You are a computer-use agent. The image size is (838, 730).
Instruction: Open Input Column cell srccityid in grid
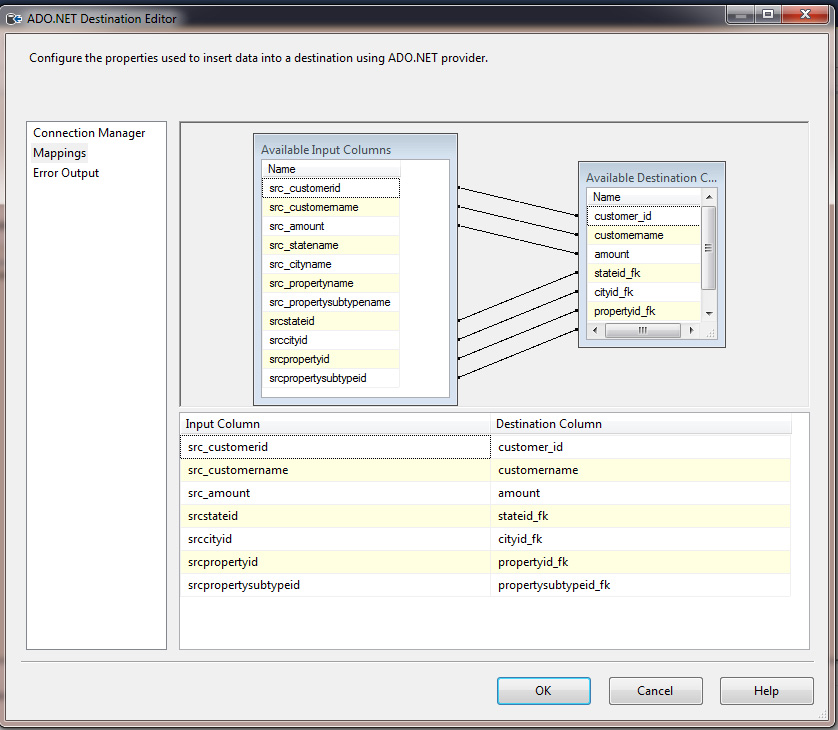click(335, 539)
